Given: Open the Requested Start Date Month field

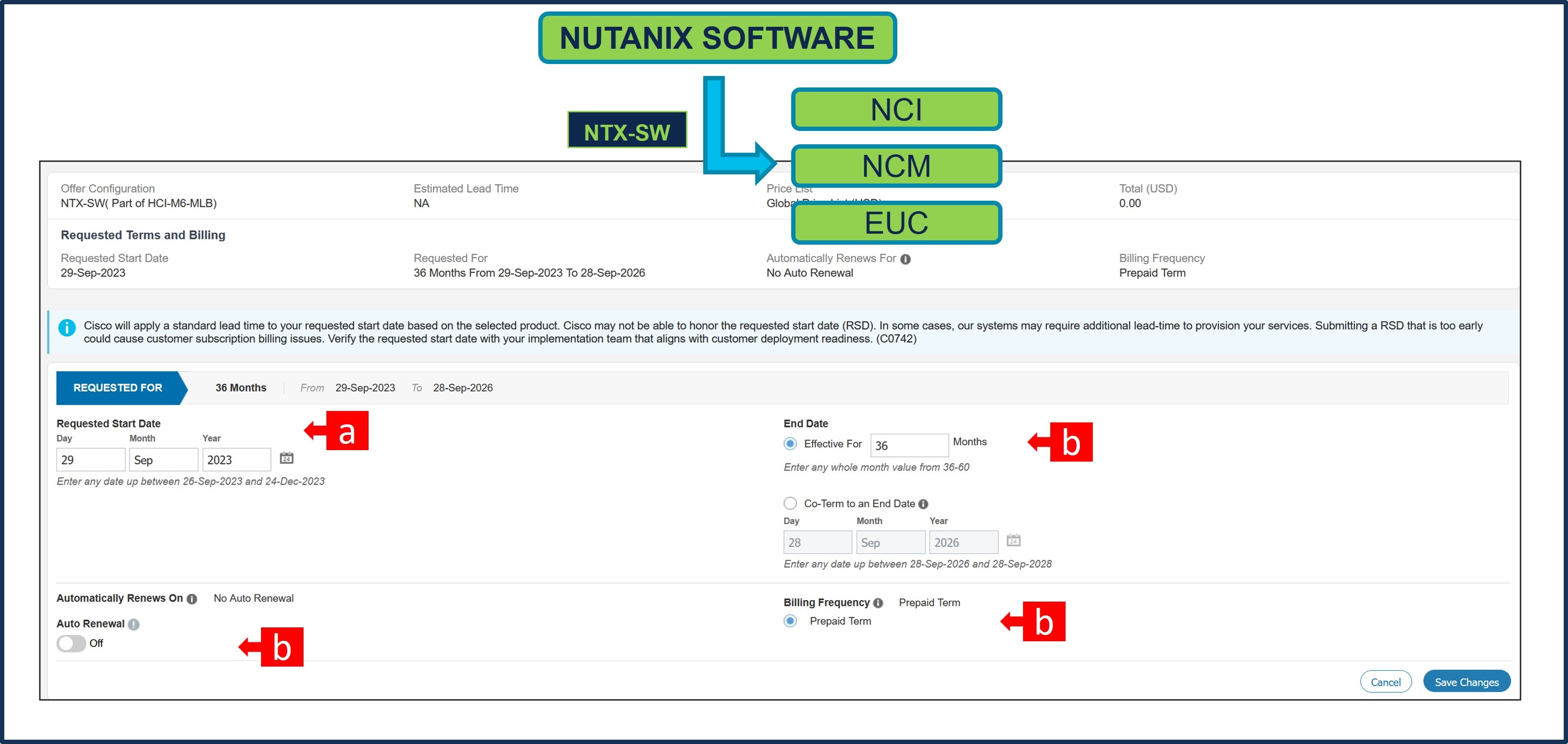Looking at the screenshot, I should click(x=164, y=459).
